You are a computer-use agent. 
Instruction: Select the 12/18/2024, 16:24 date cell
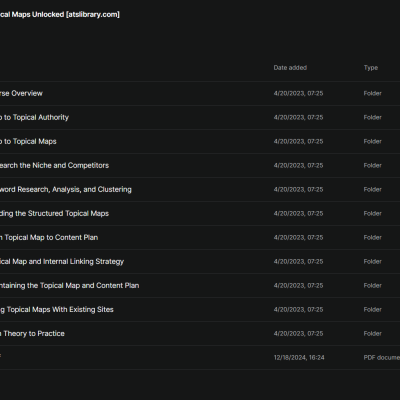click(299, 357)
